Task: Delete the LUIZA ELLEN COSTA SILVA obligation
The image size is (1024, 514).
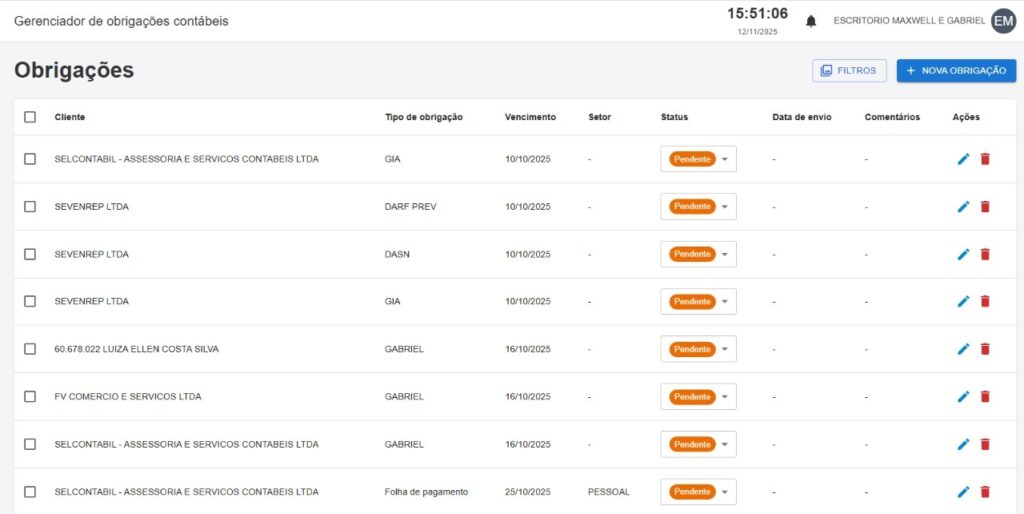Action: pyautogui.click(x=985, y=349)
